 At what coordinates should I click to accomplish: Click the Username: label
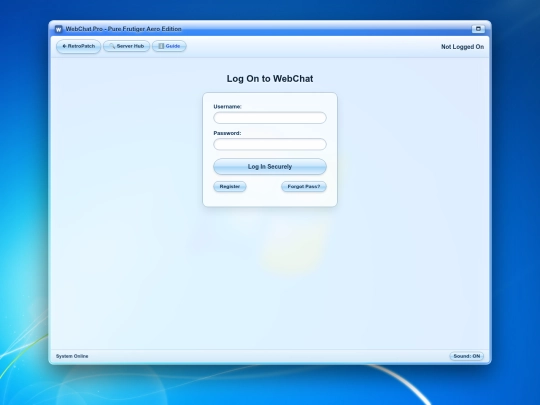click(x=227, y=107)
